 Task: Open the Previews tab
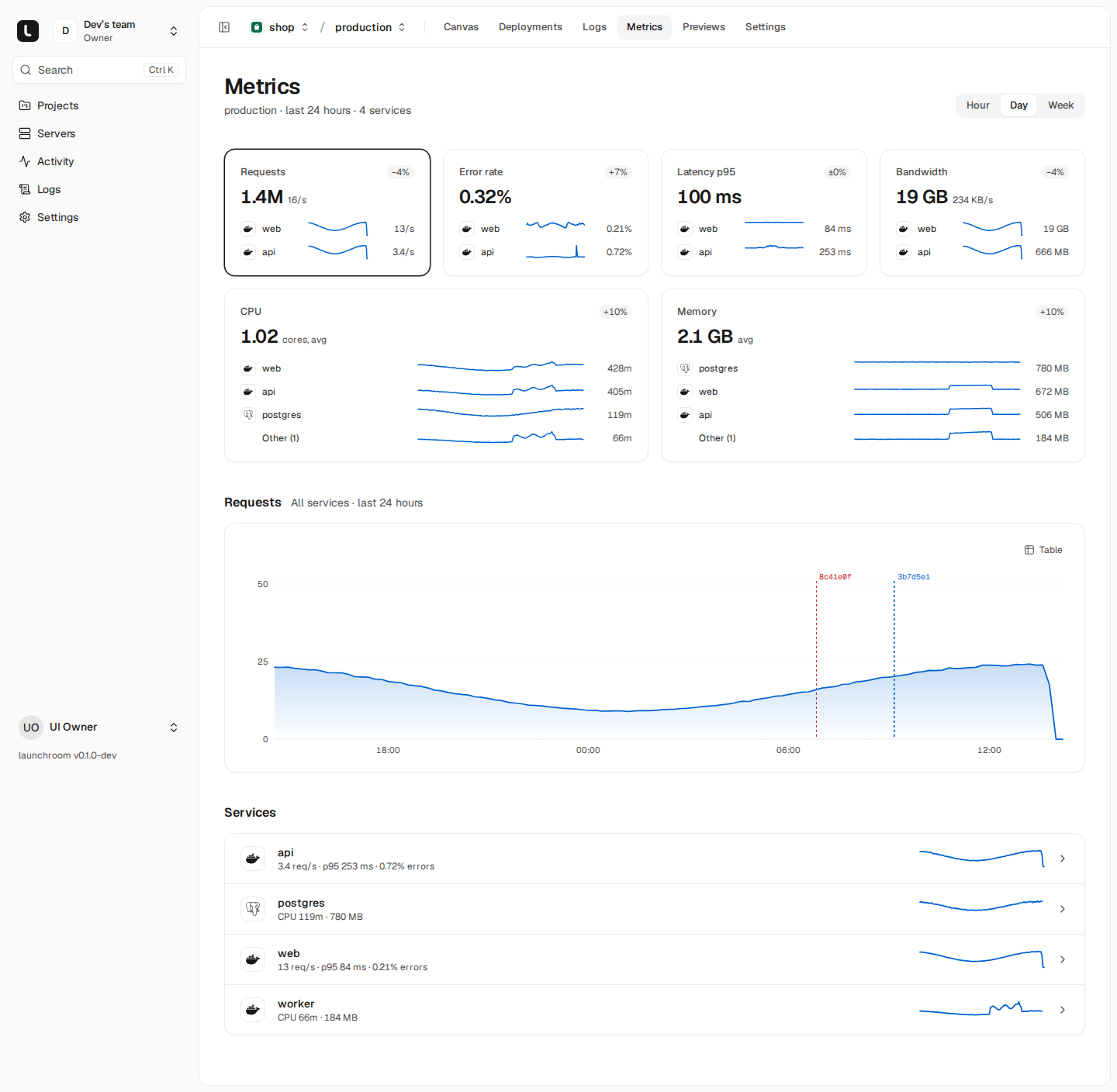pyautogui.click(x=704, y=27)
